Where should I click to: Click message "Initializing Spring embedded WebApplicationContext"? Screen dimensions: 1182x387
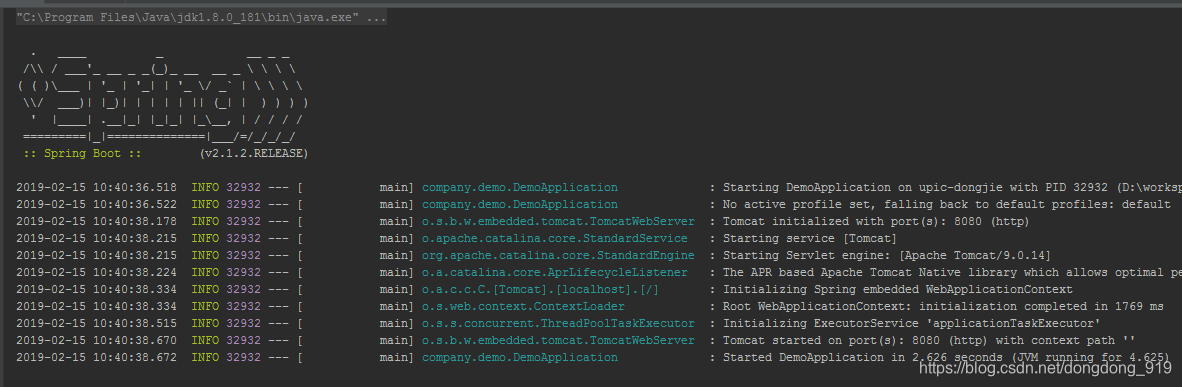[x=897, y=289]
